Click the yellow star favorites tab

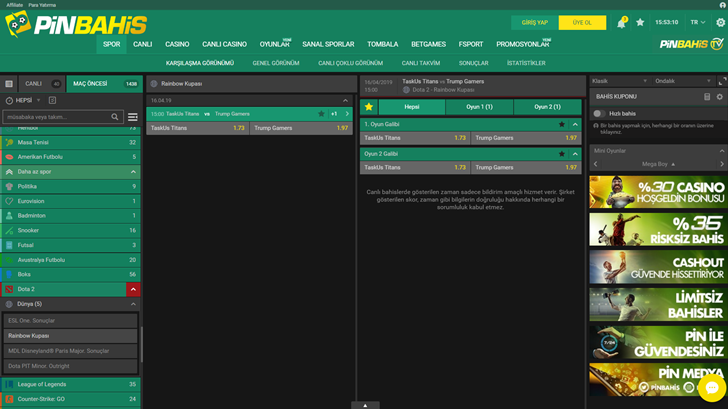pos(369,107)
